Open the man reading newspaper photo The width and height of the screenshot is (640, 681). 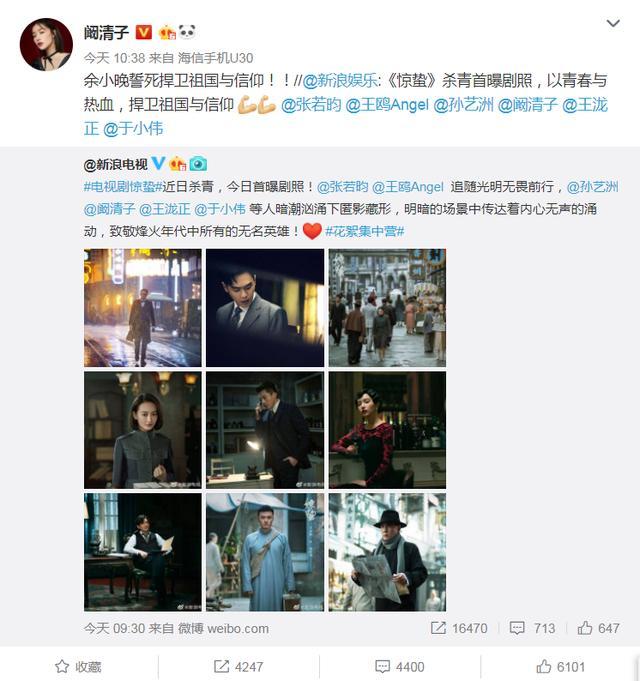[x=387, y=552]
